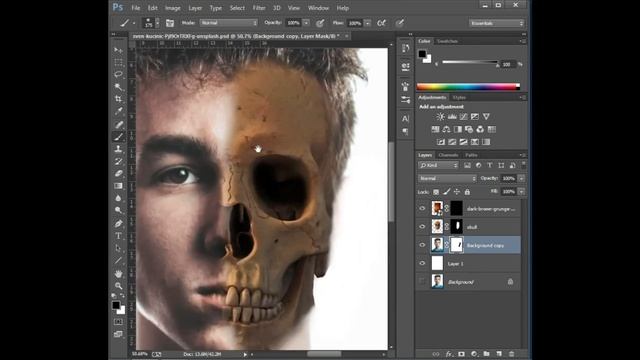Add a Color Balance adjustment
640x360 pixels.
pyautogui.click(x=446, y=129)
